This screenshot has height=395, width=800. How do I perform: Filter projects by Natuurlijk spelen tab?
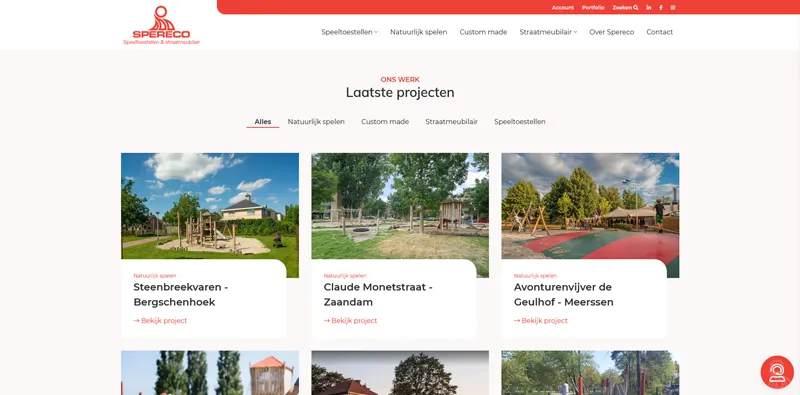click(x=316, y=121)
